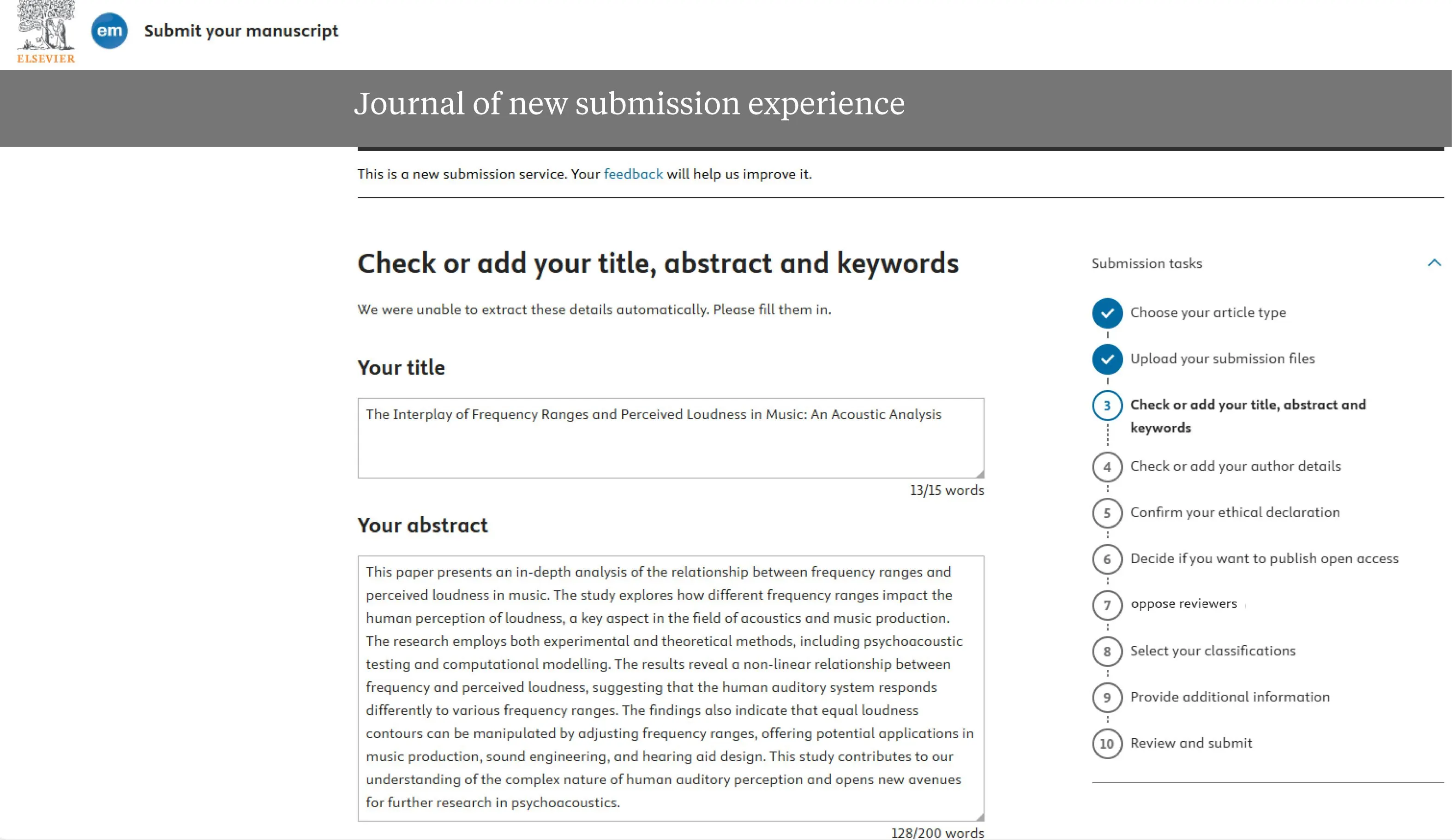Open Provide additional information task
1452x840 pixels.
coord(1229,697)
